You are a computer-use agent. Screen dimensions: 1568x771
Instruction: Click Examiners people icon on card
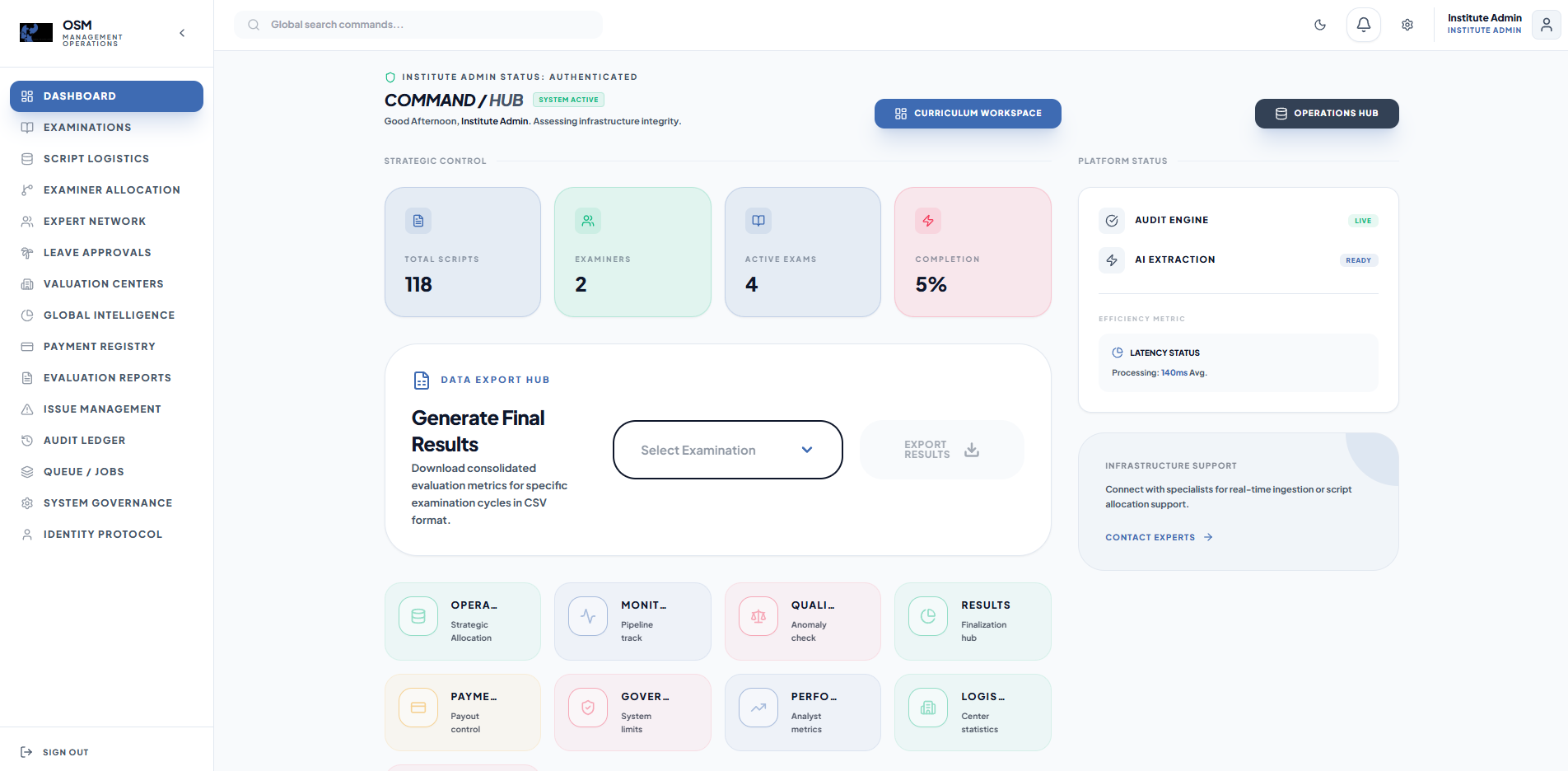tap(588, 221)
